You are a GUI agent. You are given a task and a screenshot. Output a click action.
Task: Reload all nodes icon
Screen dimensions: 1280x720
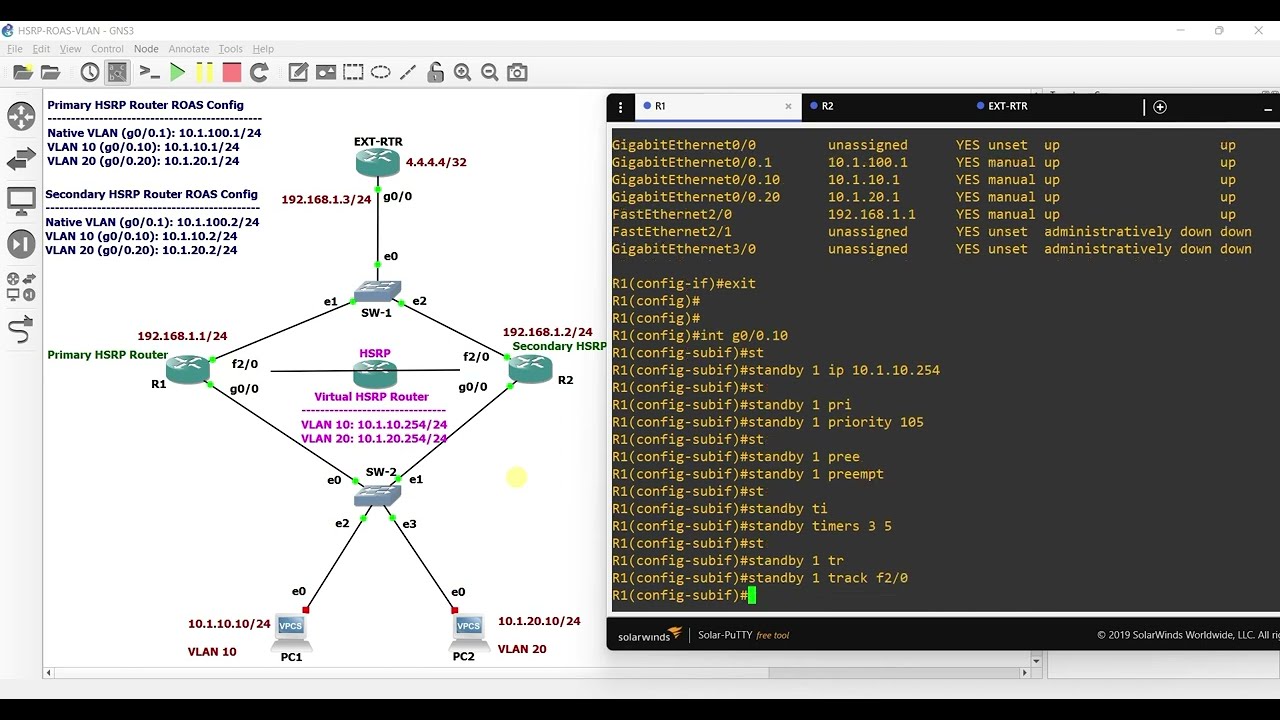coord(259,72)
